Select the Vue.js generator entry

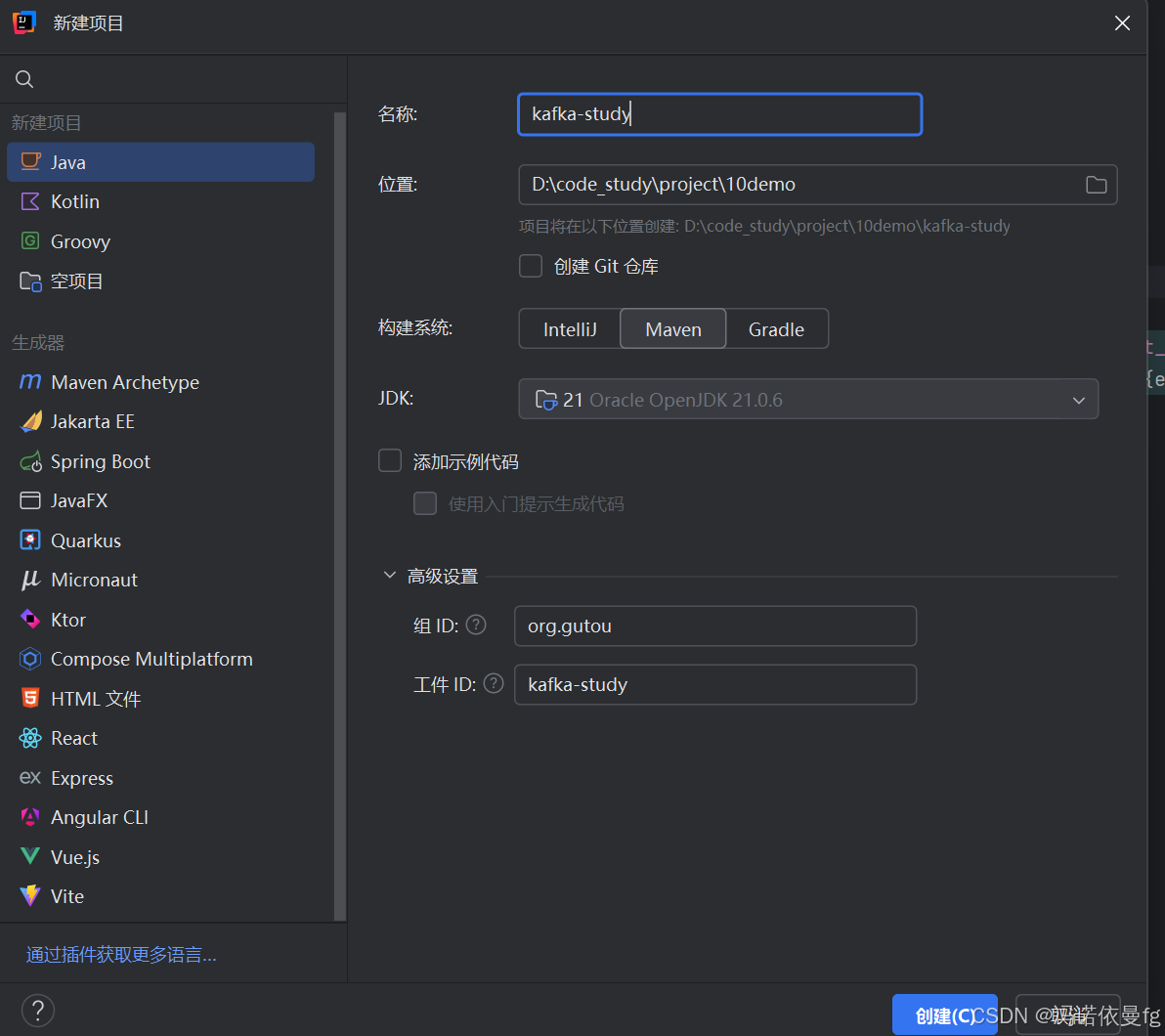160,857
